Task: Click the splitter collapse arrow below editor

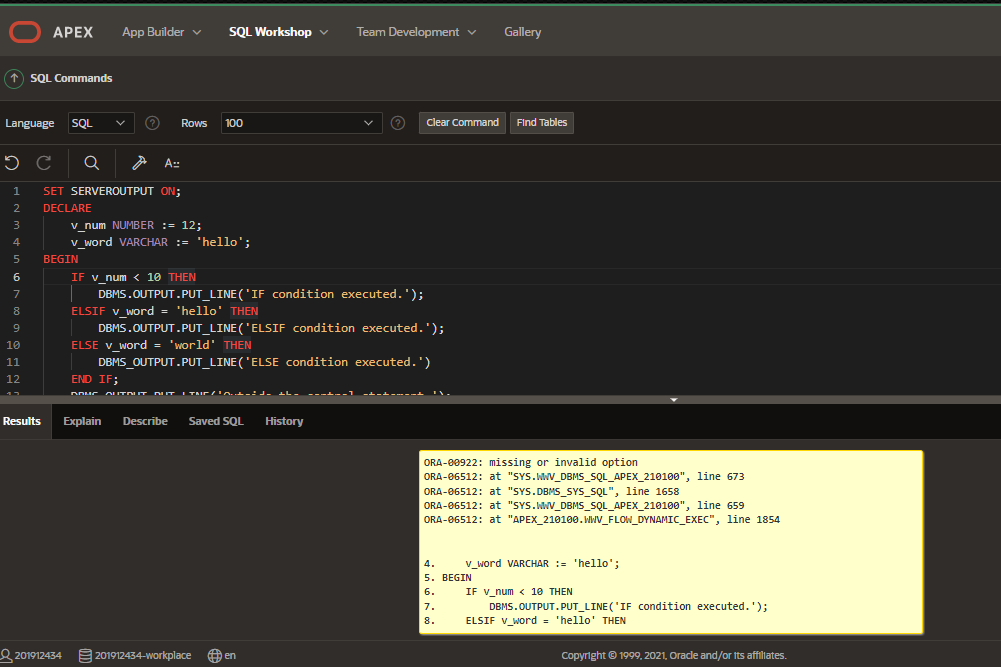Action: click(x=674, y=400)
